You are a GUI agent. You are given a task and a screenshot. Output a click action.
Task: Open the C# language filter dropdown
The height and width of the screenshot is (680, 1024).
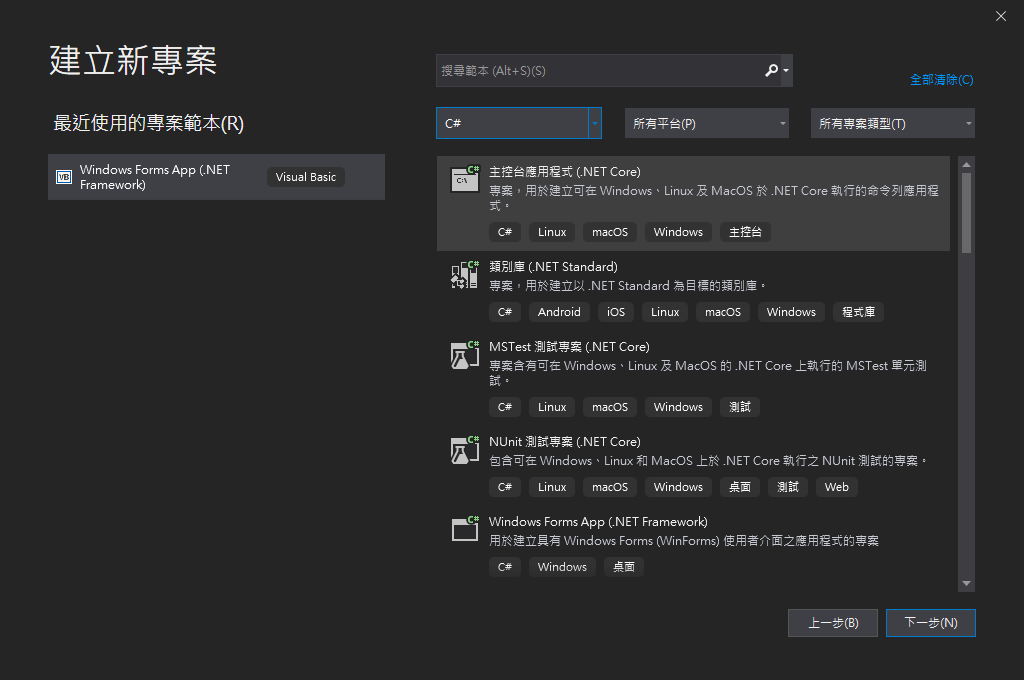point(519,123)
